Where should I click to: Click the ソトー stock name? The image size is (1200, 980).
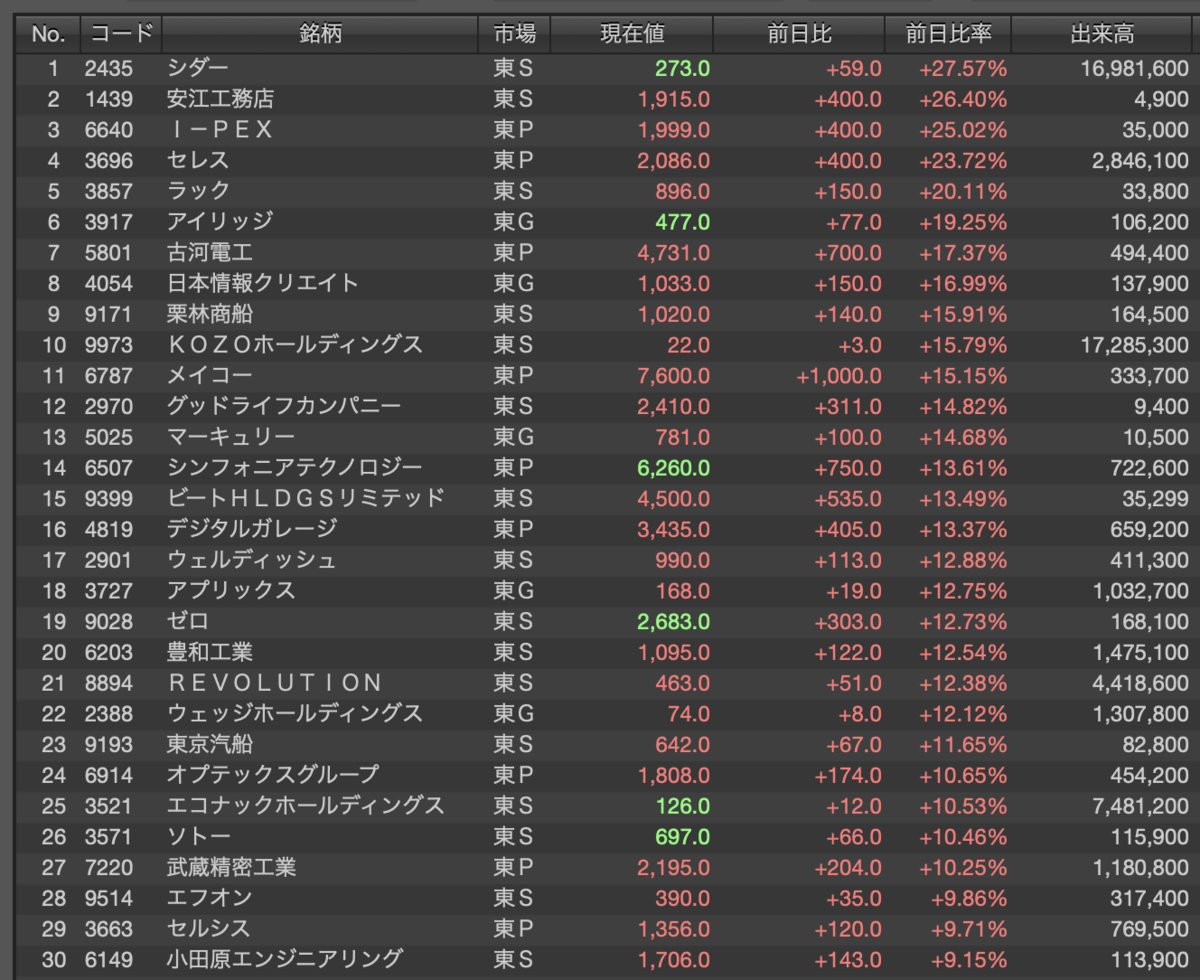coord(198,836)
